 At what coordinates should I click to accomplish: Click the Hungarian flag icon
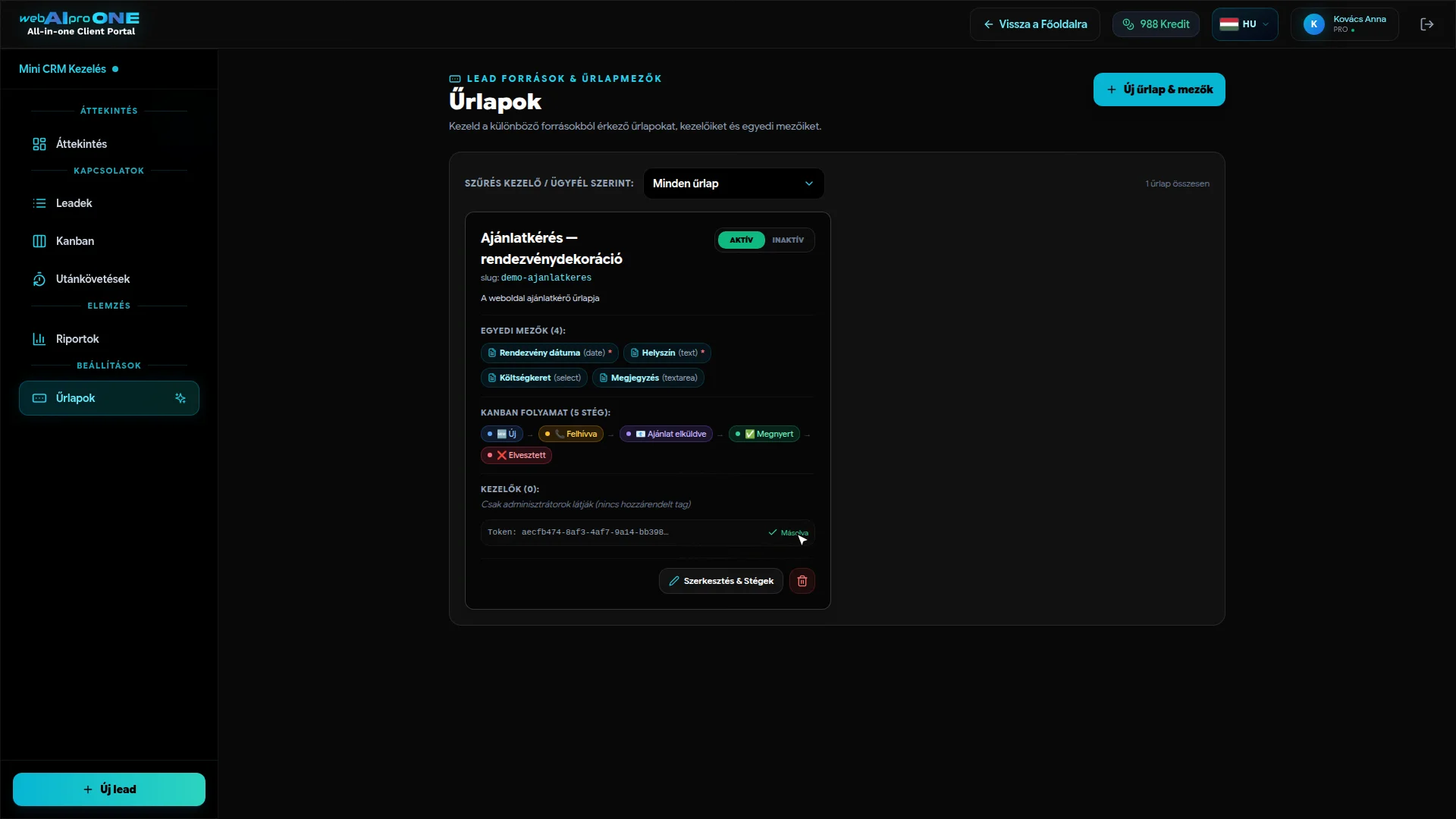[1228, 24]
